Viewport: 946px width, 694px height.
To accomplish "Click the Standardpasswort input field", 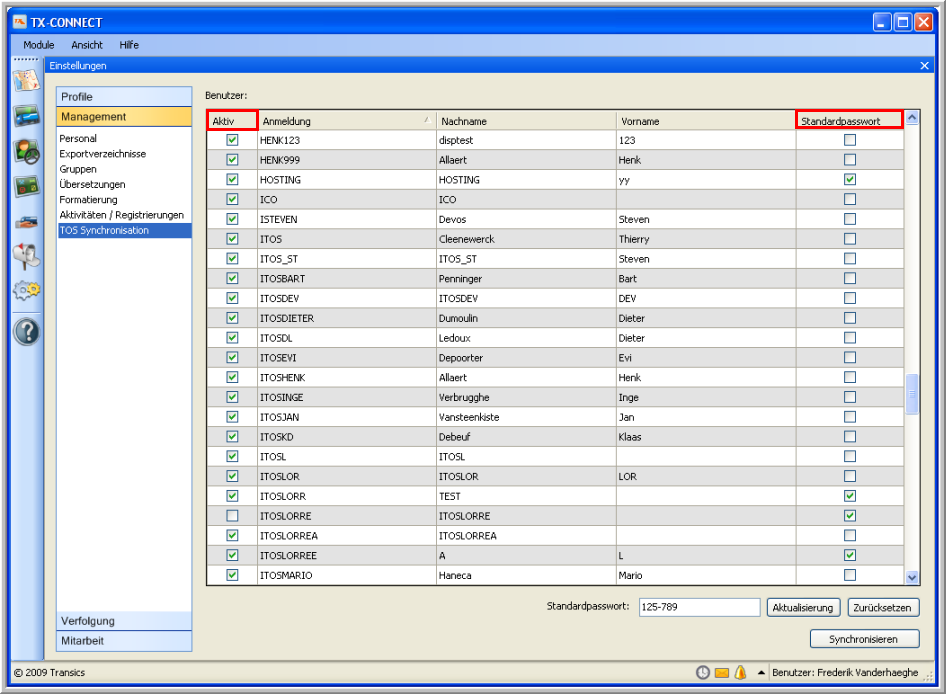I will click(699, 607).
